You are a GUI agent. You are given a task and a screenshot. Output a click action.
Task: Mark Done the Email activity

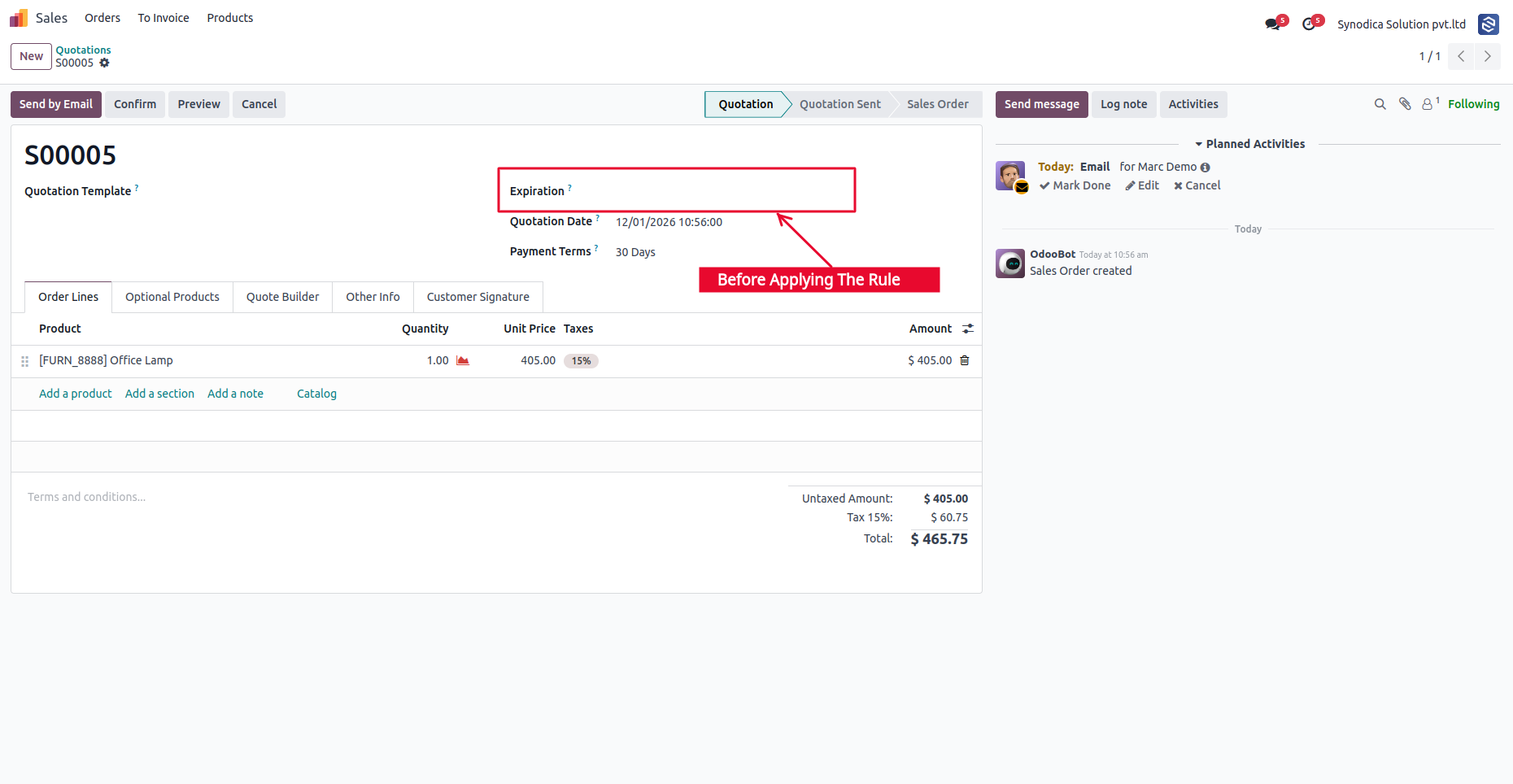(1075, 185)
